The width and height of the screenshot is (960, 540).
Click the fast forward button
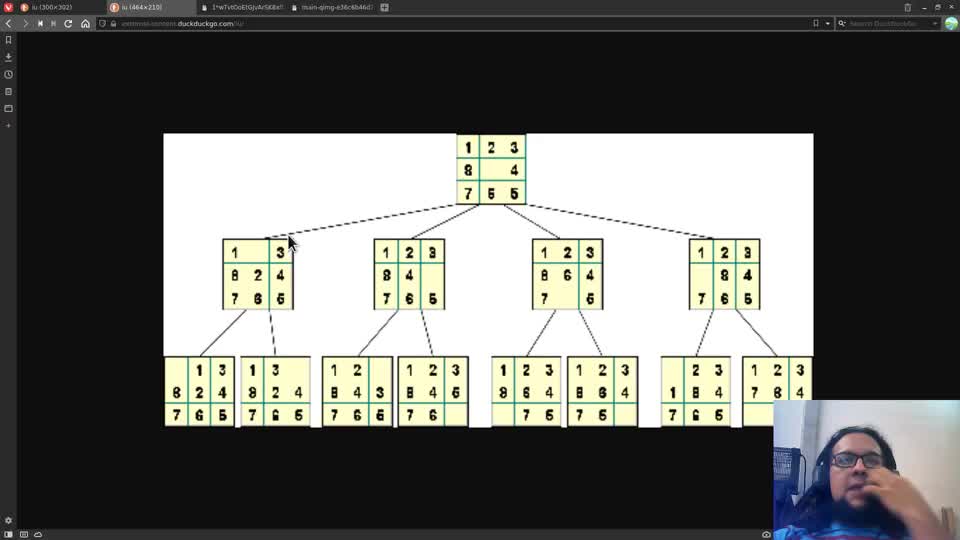[54, 23]
